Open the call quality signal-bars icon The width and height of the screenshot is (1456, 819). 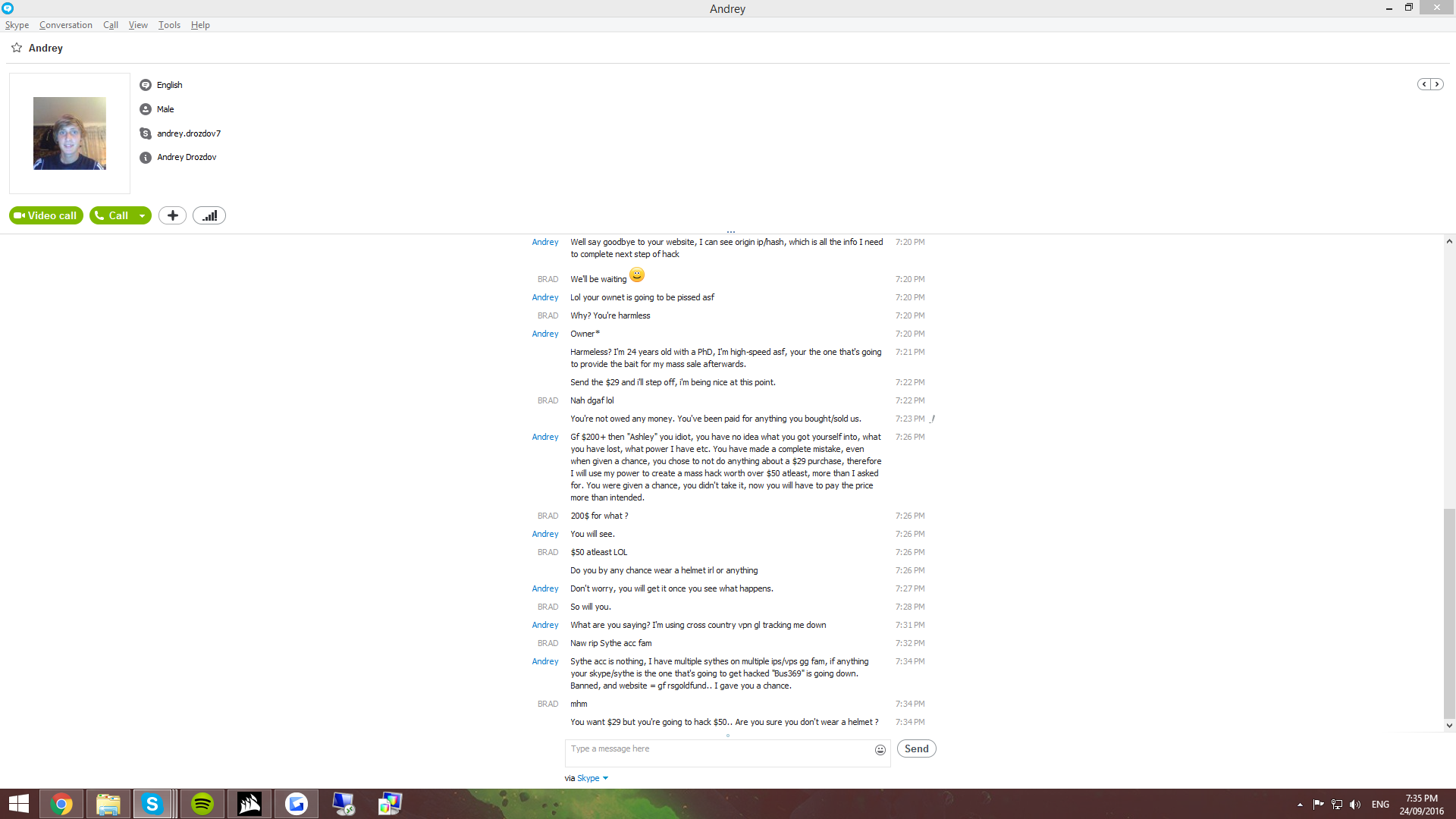pos(209,215)
